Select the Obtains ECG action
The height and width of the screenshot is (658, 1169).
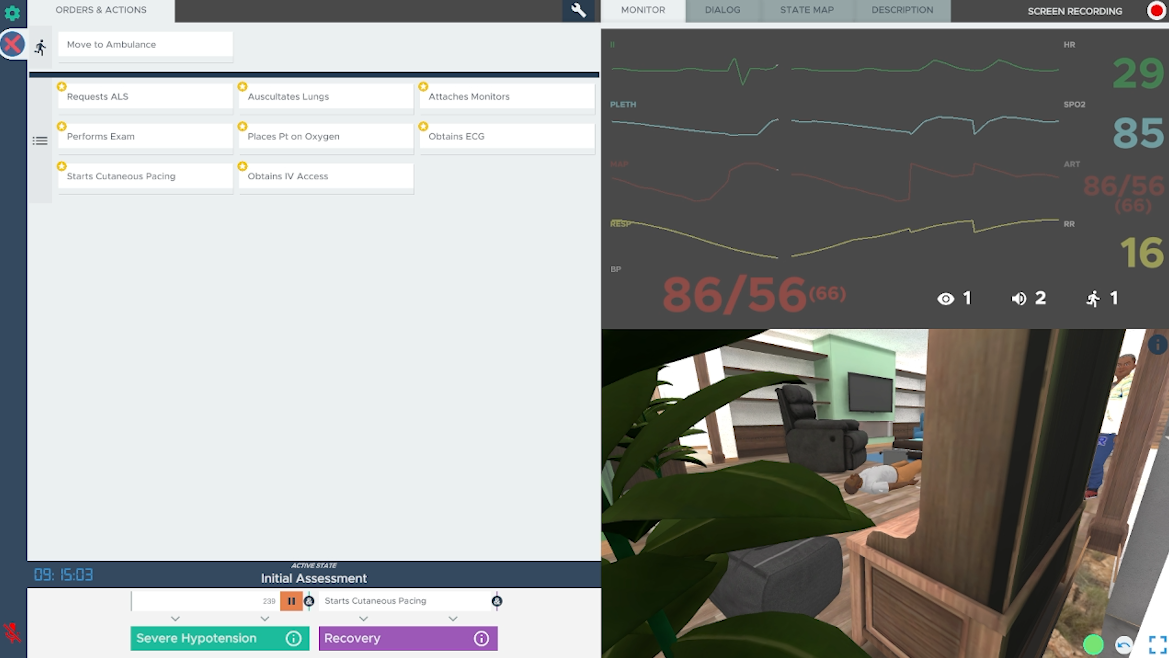pos(507,137)
